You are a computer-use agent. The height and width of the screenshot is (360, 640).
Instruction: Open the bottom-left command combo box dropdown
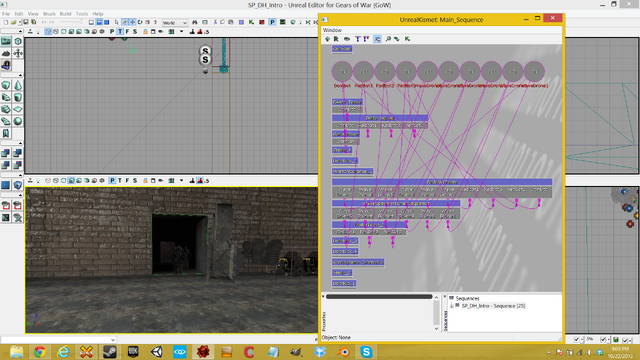pos(113,340)
